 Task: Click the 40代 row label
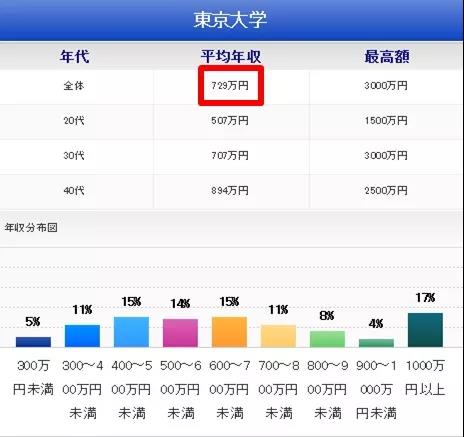74,190
